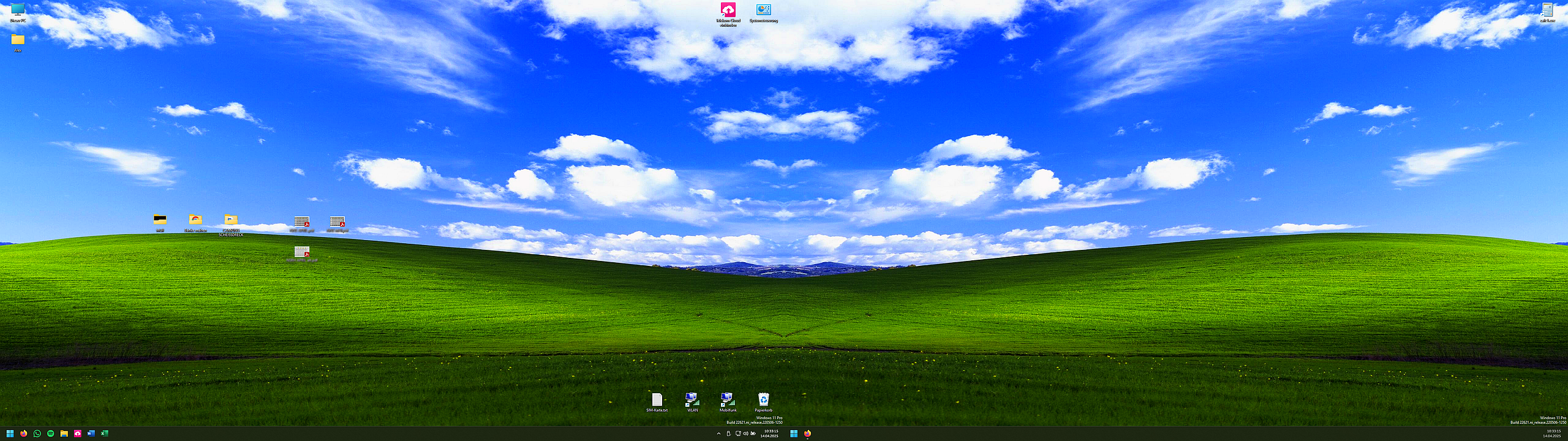Switch to the running Firefox beside the tray clock
The width and height of the screenshot is (1568, 441).
(807, 434)
